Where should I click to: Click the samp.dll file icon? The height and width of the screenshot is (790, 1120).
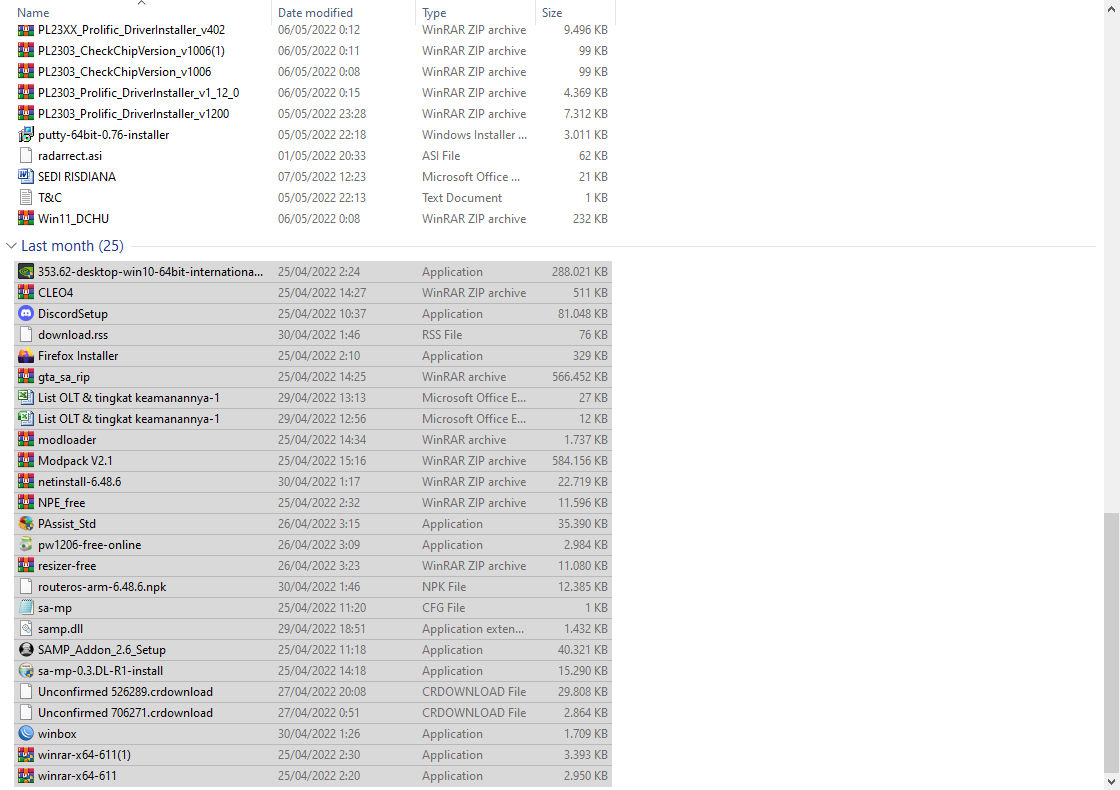pos(26,629)
